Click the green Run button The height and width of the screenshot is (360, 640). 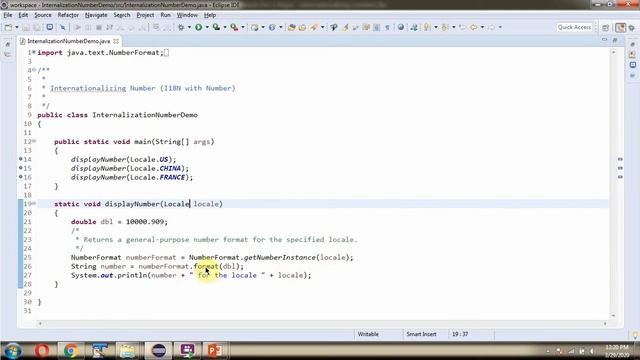click(199, 27)
